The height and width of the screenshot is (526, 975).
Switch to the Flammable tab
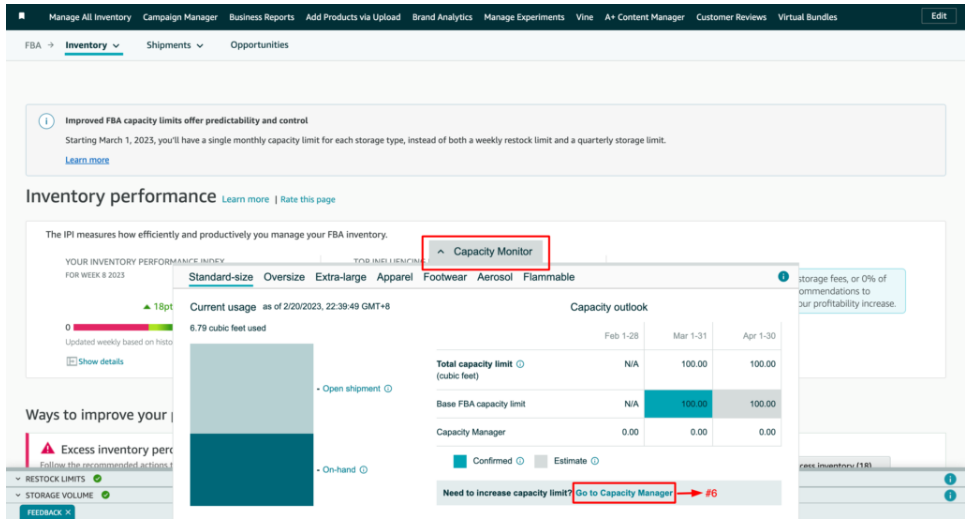coord(549,277)
